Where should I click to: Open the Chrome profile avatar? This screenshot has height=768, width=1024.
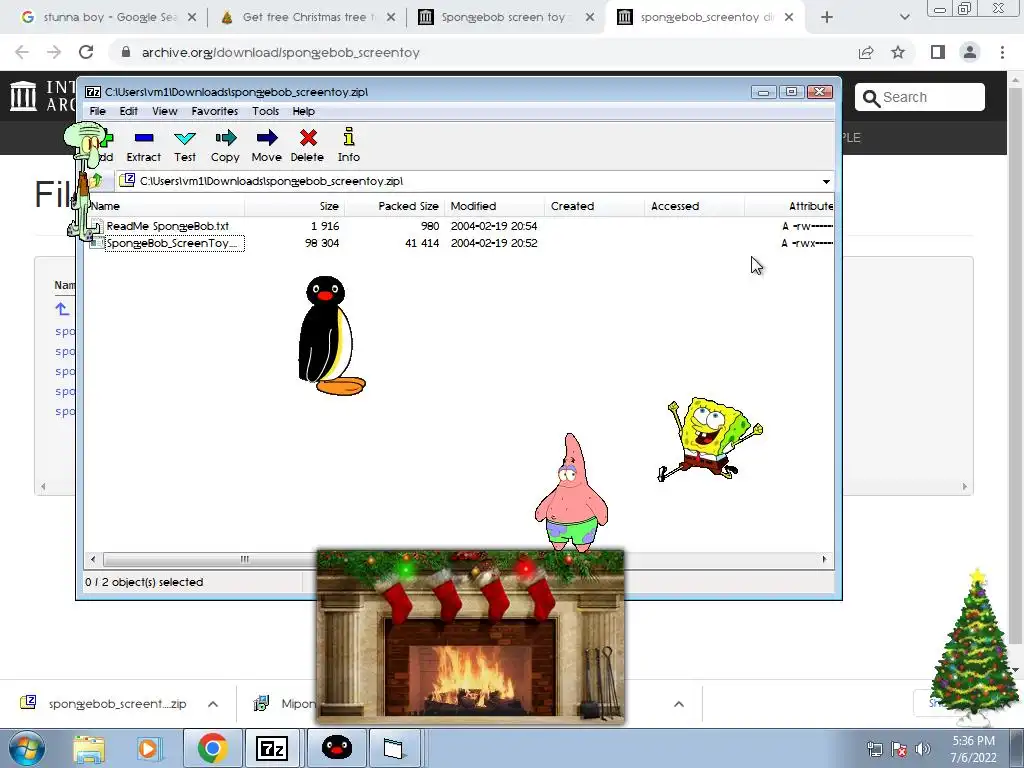click(970, 52)
